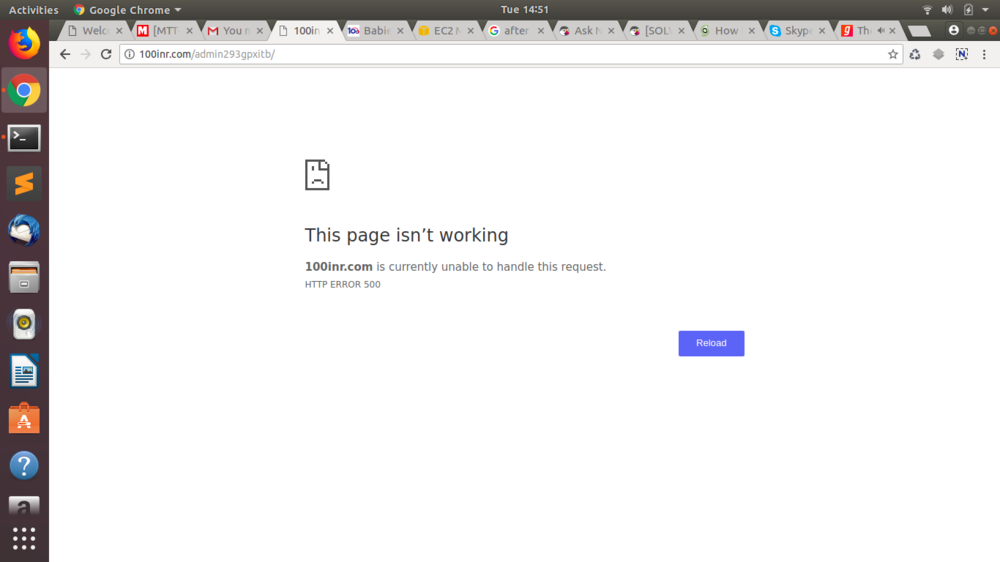
Task: Open LibreOffice Writer from the dock
Action: coord(24,371)
